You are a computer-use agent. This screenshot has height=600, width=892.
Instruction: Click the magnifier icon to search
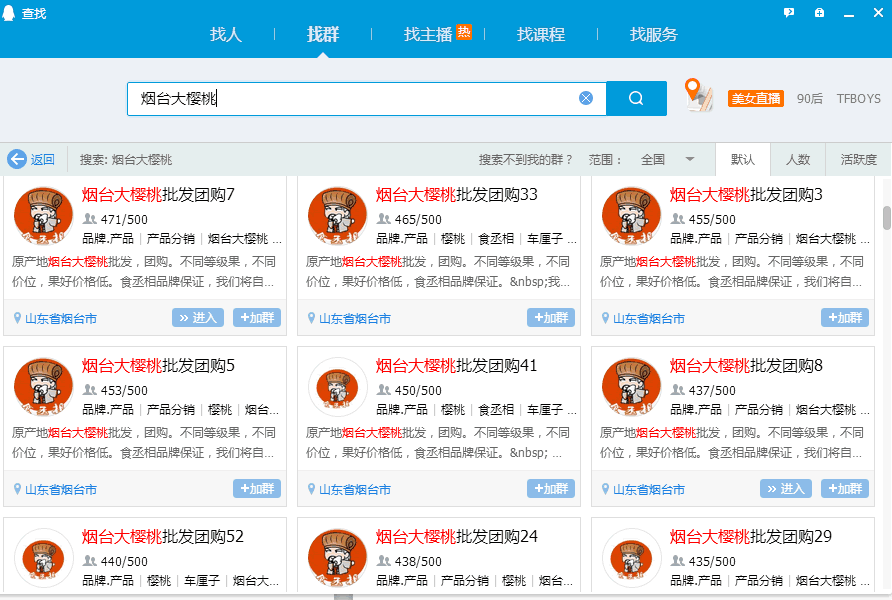635,98
